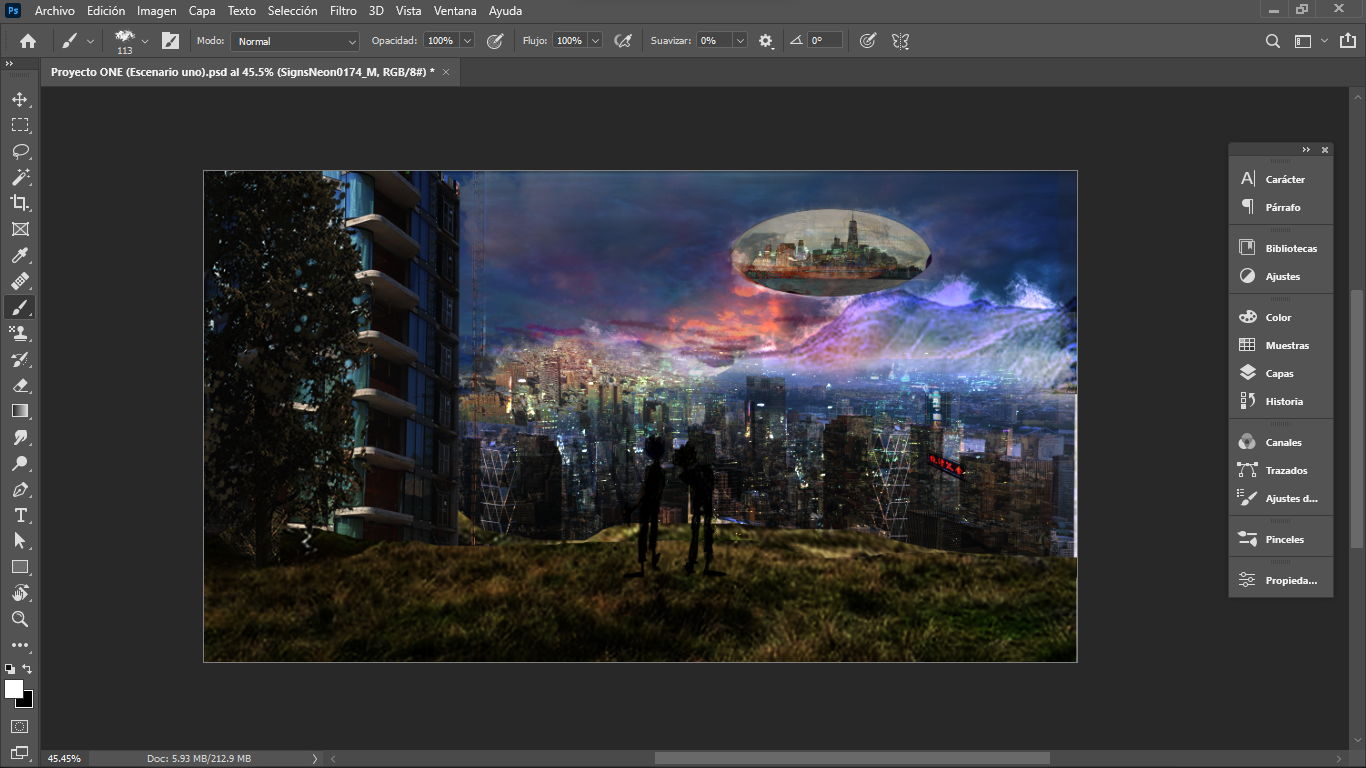Select the Move tool
The height and width of the screenshot is (768, 1366).
click(20, 100)
